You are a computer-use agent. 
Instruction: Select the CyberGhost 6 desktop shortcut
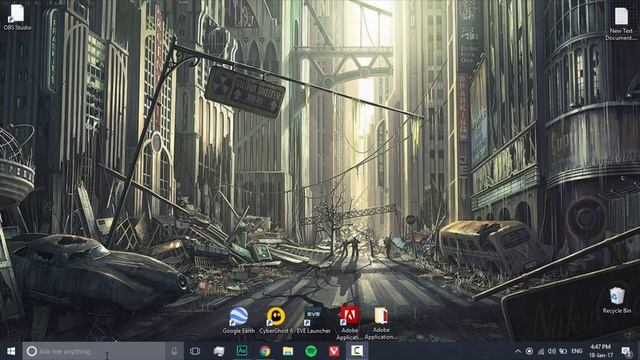point(276,321)
